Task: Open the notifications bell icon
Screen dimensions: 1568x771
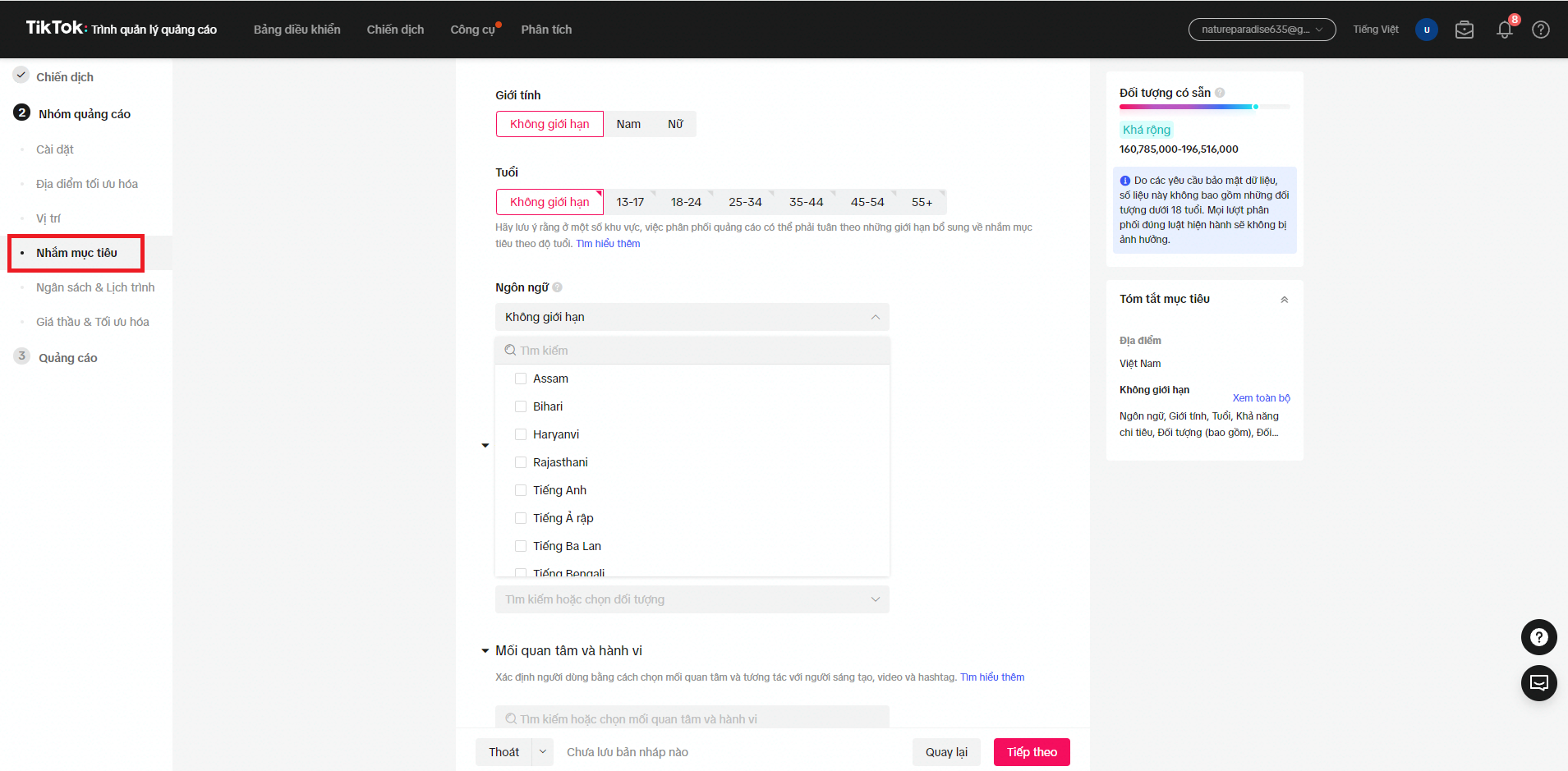Action: point(1504,30)
